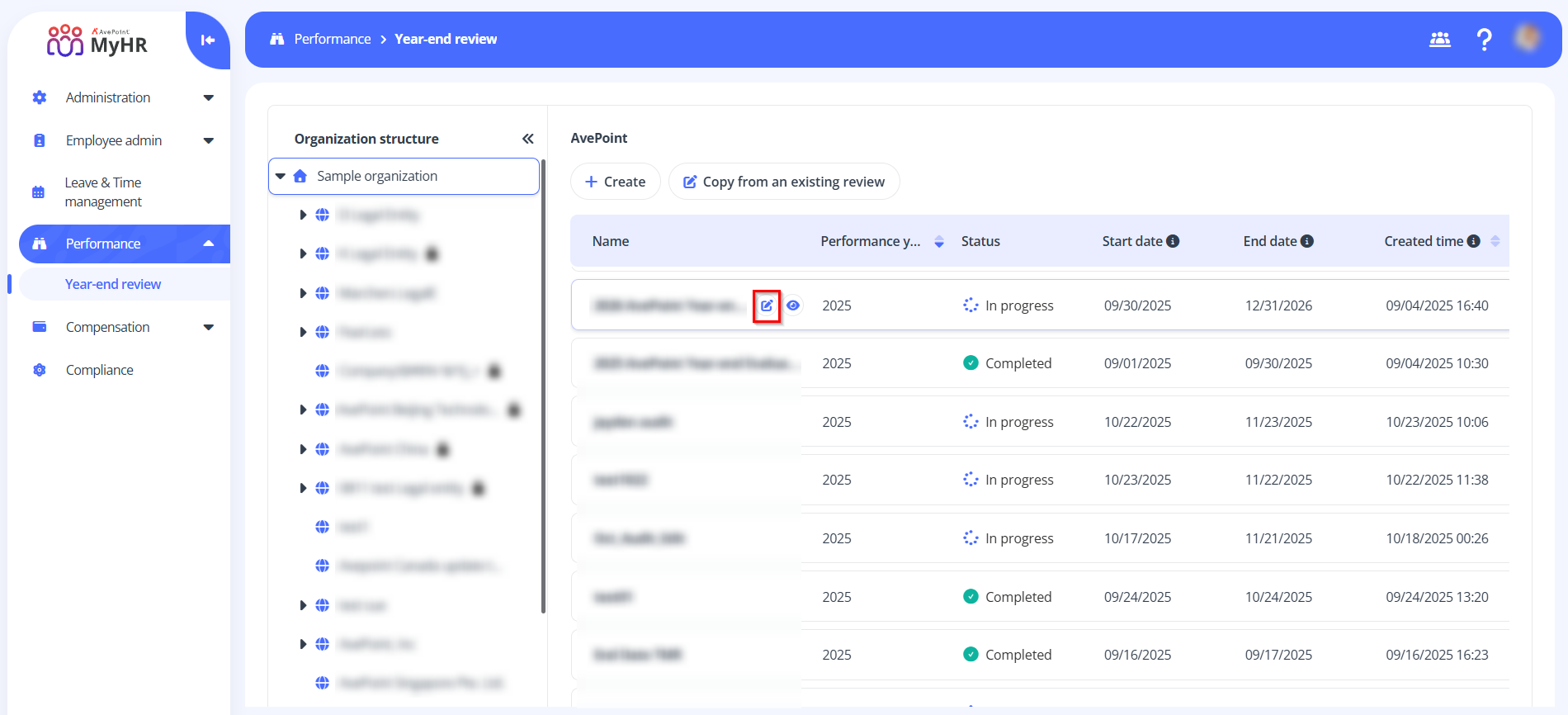
Task: Collapse the left navigation sidebar
Action: click(208, 40)
